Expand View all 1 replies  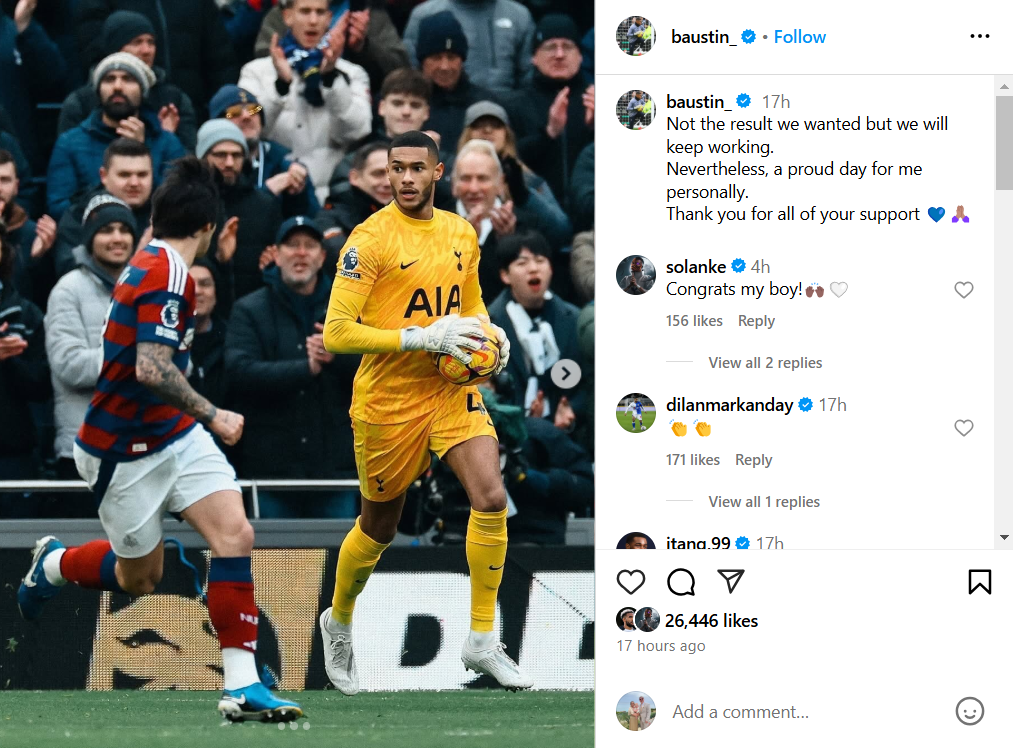(764, 501)
